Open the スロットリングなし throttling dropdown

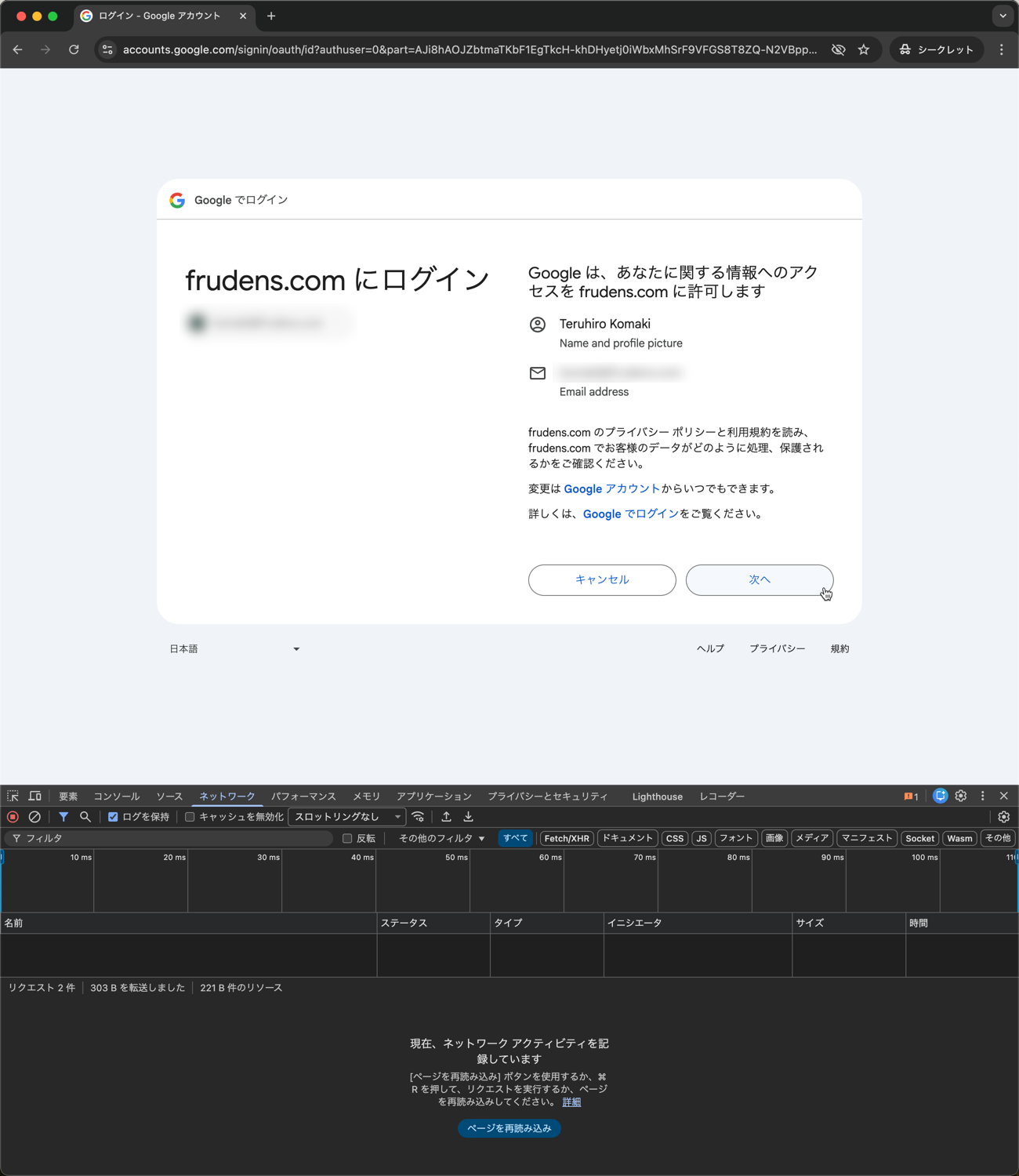tap(346, 817)
